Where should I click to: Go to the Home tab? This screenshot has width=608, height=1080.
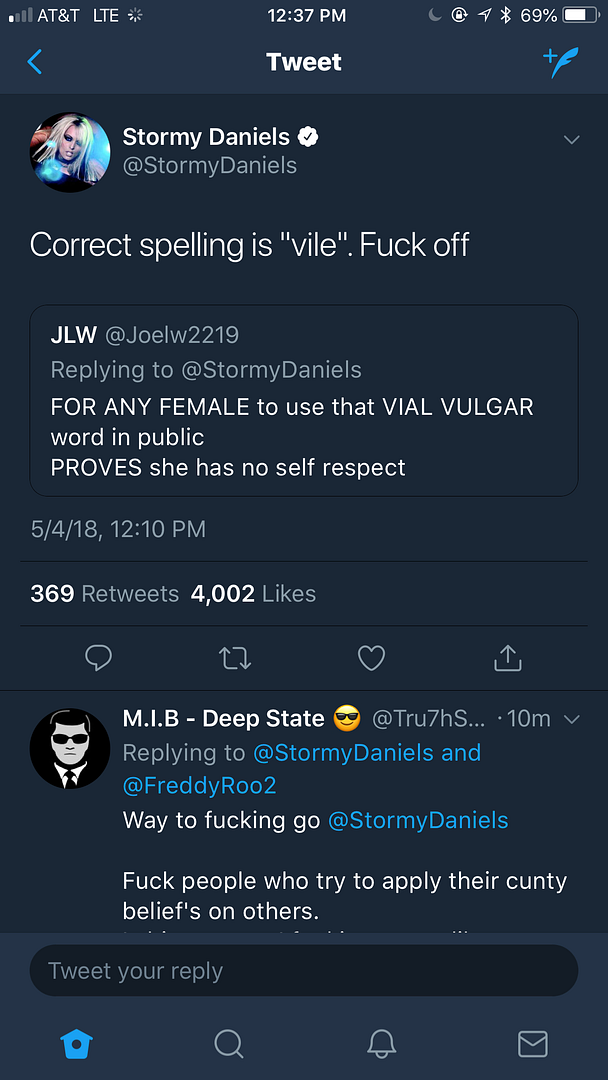pyautogui.click(x=77, y=1044)
